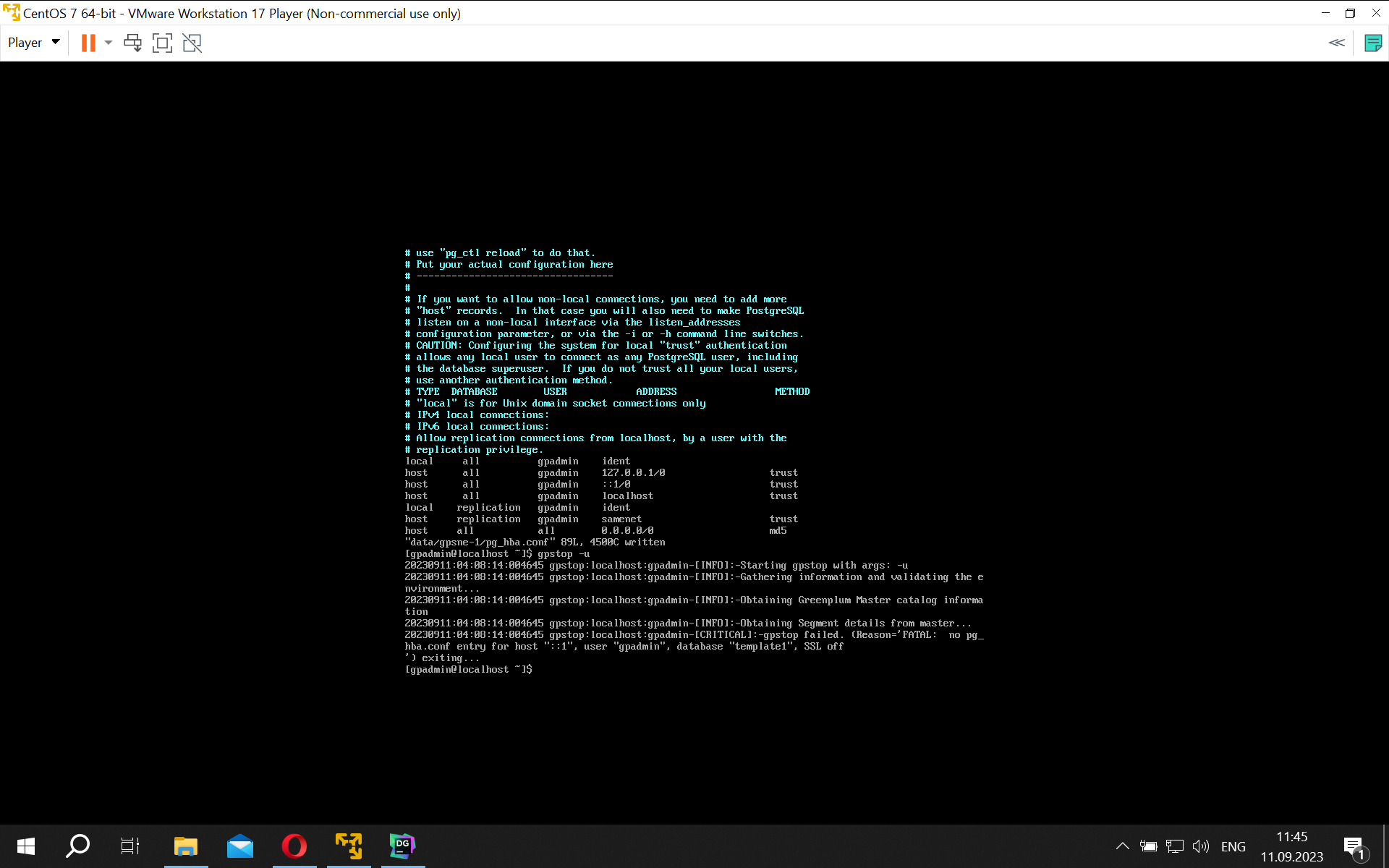Click the 0.0.0.0/0 address entry
This screenshot has height=868, width=1389.
click(627, 531)
